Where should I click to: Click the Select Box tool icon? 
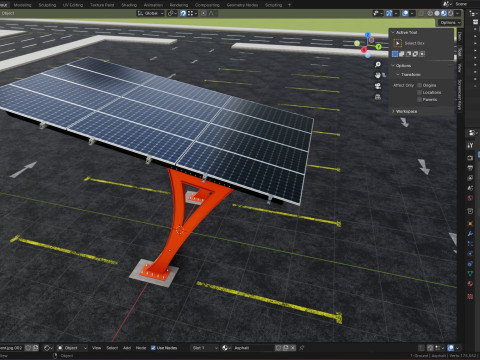(x=397, y=43)
